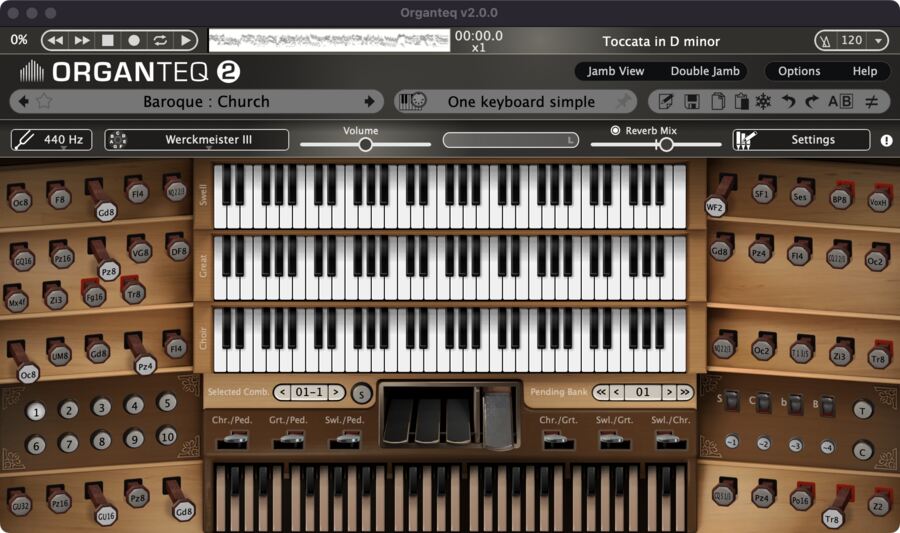Click the freeze snowflake icon
Viewport: 900px width, 533px height.
763,101
